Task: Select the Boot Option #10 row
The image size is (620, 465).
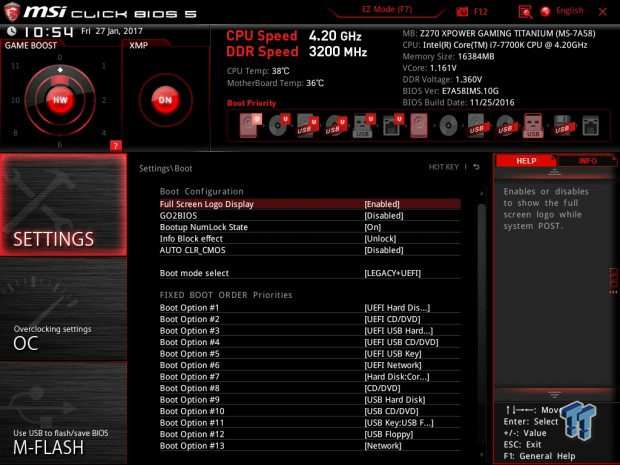Action: (x=310, y=411)
